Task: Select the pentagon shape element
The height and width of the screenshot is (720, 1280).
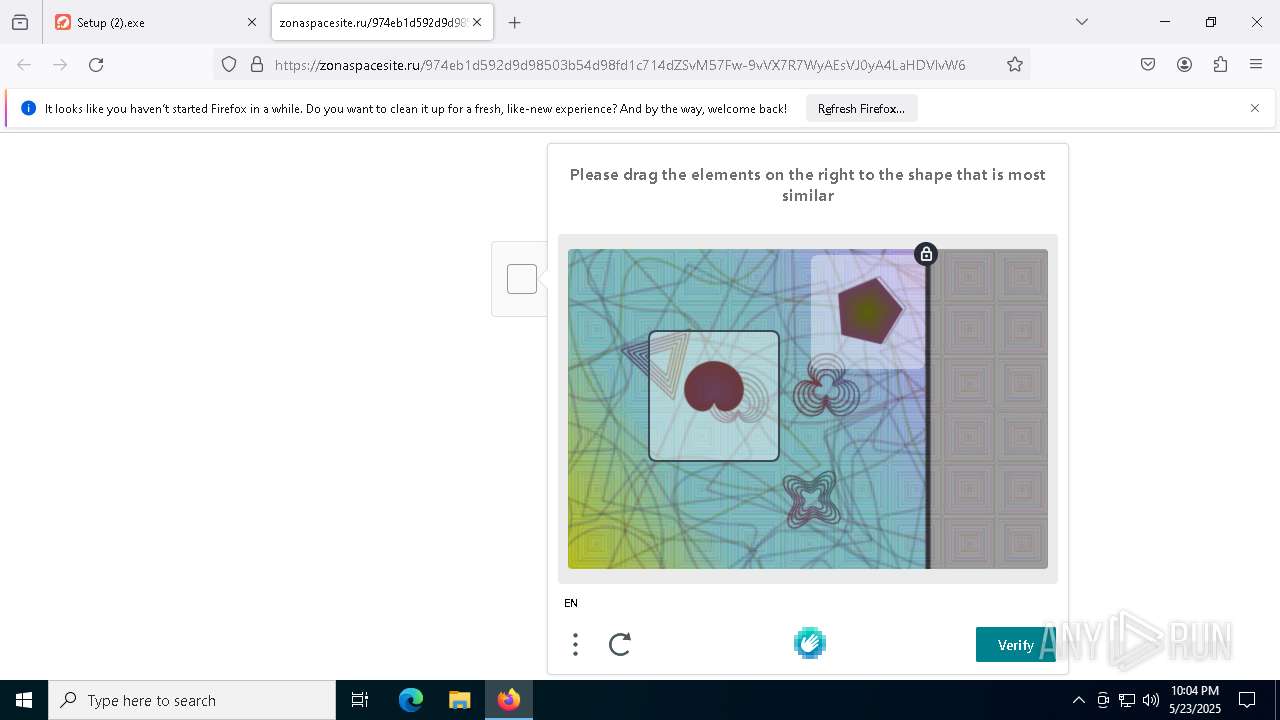Action: 869,311
